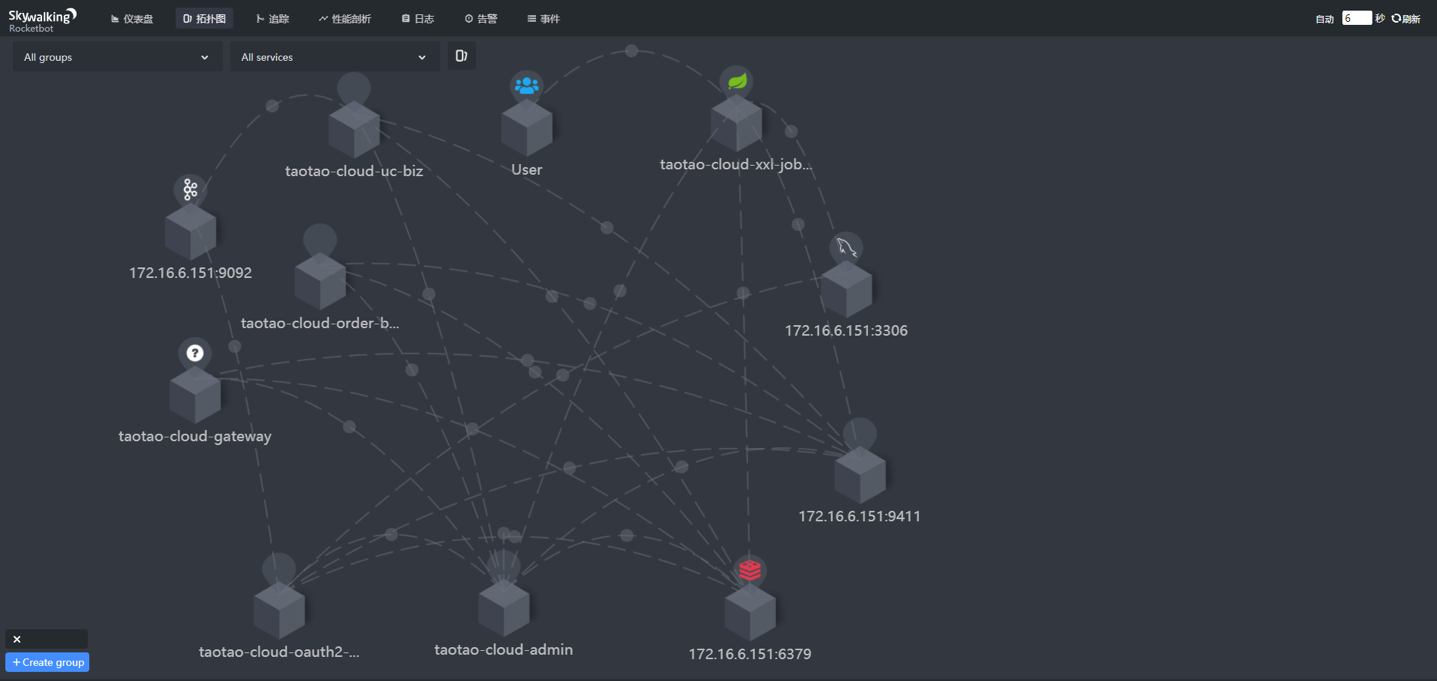
Task: Click the green Spring leaf icon
Action: click(x=737, y=81)
